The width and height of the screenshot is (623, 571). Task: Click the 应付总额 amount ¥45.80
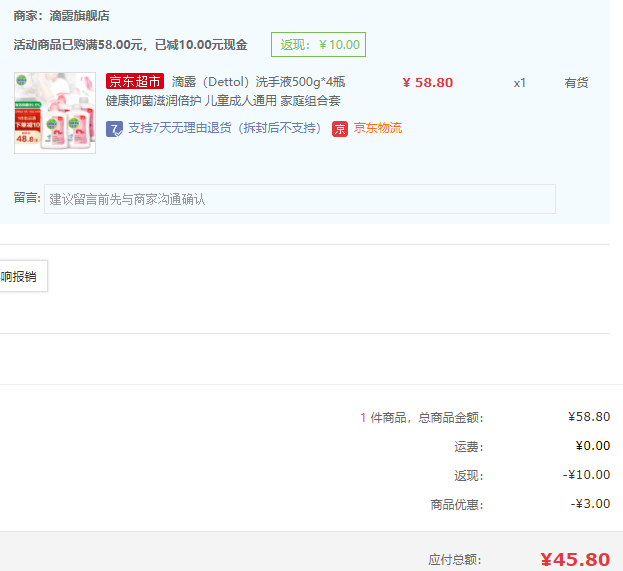point(575,559)
